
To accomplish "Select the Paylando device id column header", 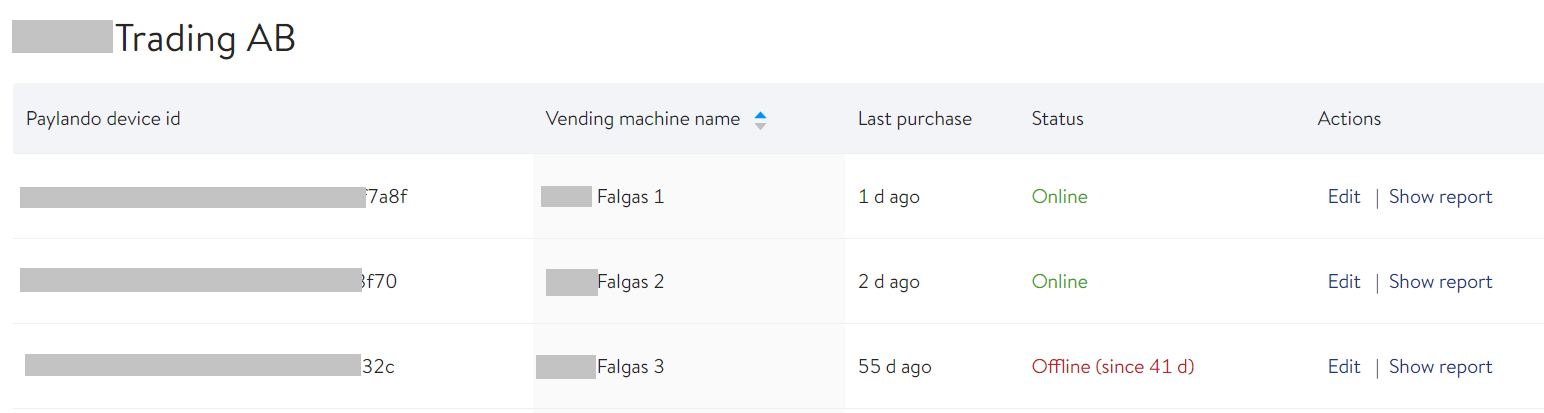I will tap(103, 119).
